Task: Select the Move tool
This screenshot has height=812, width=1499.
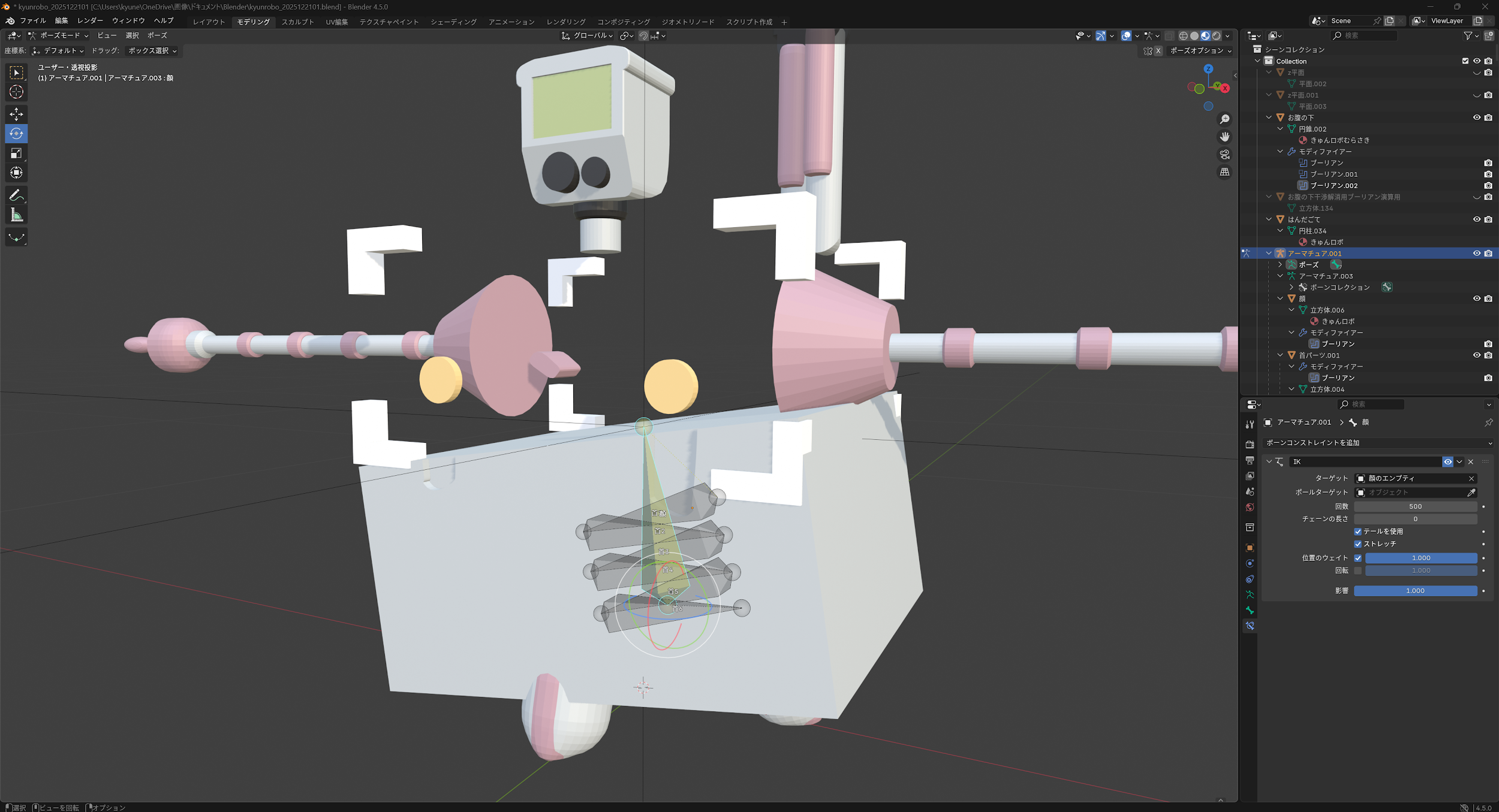Action: pyautogui.click(x=16, y=114)
